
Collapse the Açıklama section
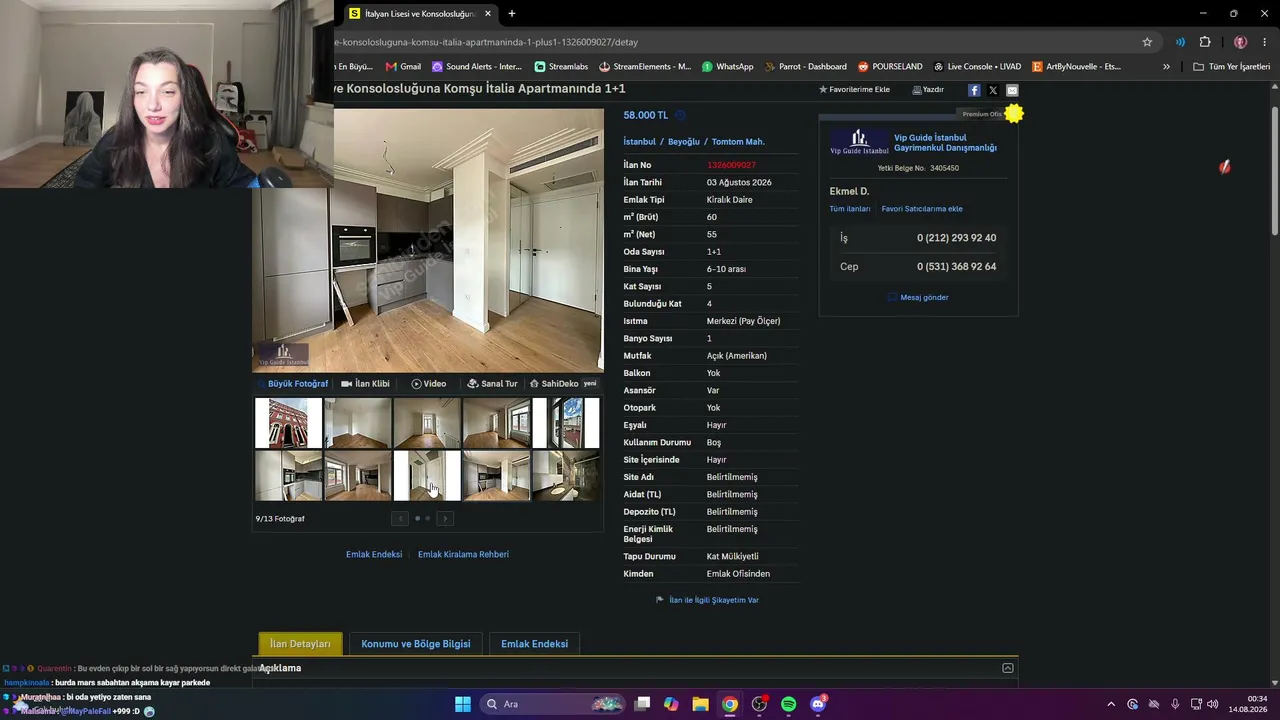[x=1008, y=668]
